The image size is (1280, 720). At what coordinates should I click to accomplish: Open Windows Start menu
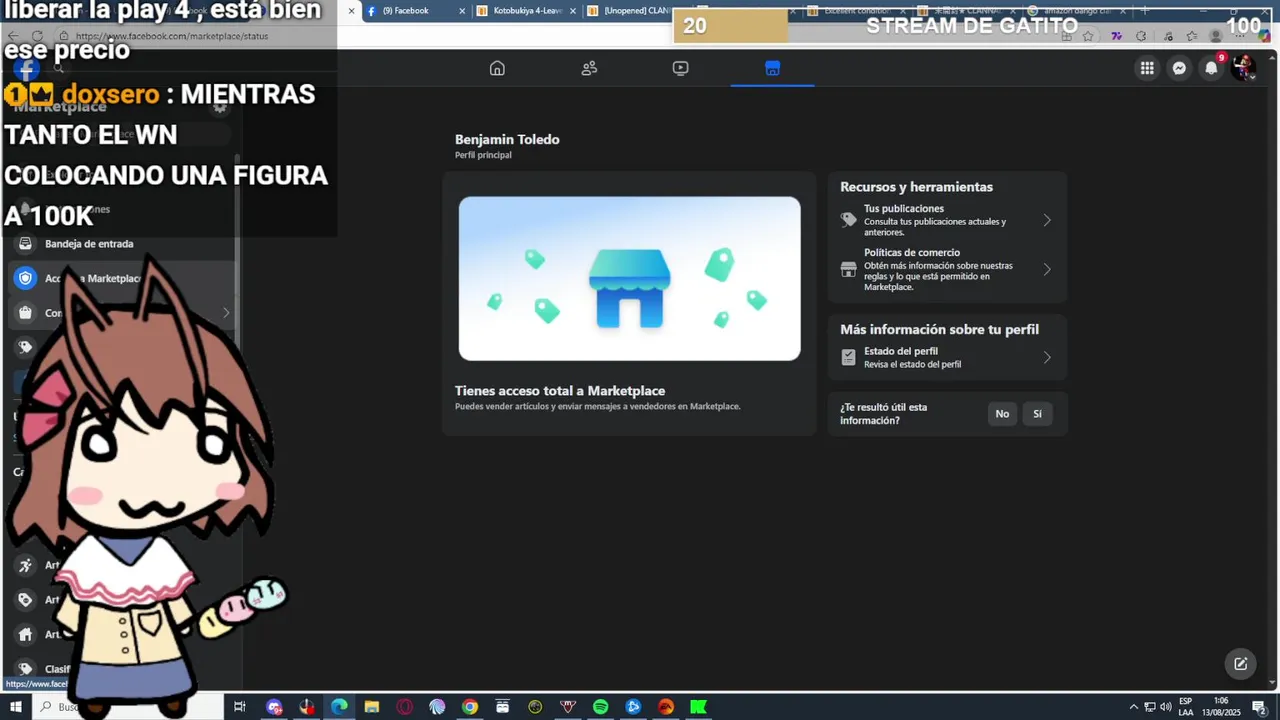(15, 707)
